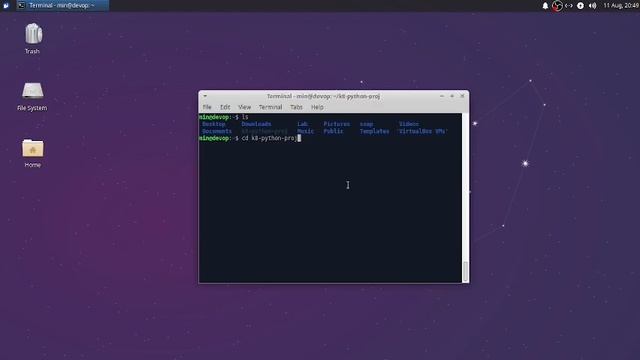Viewport: 640px width, 360px height.
Task: Click the 'Downloads' directory name in ls output
Action: coord(256,124)
